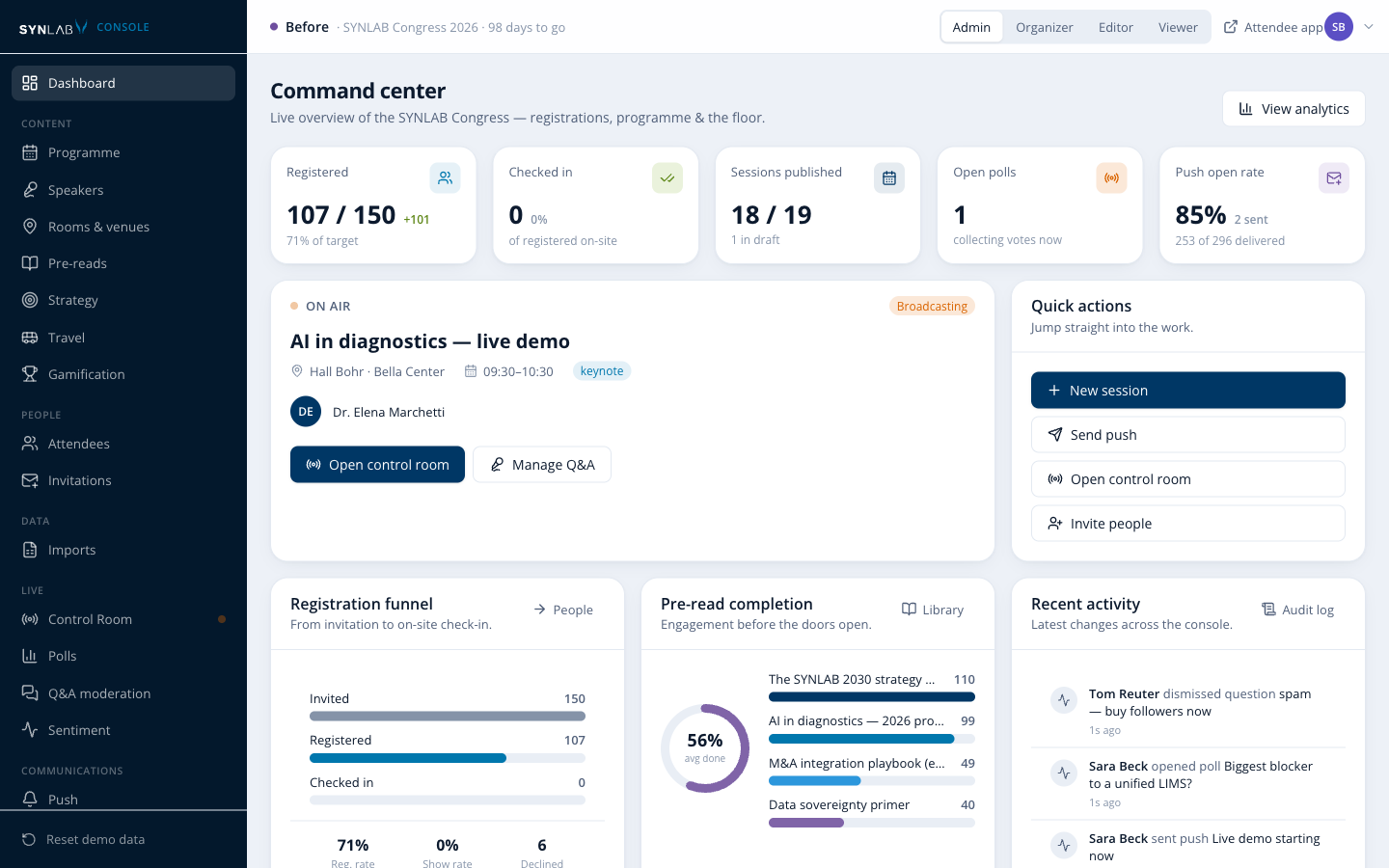The height and width of the screenshot is (868, 1389).
Task: Open Dashboard in sidebar
Action: [123, 83]
